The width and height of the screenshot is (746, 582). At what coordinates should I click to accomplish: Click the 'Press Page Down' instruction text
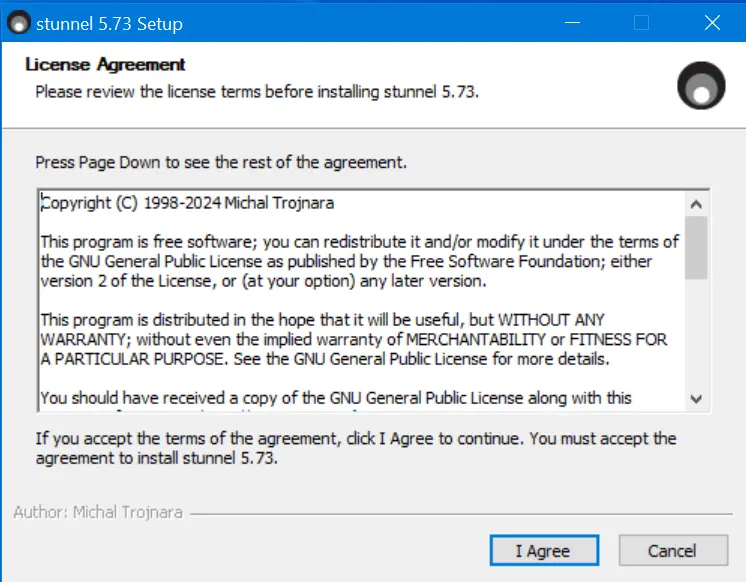click(221, 162)
